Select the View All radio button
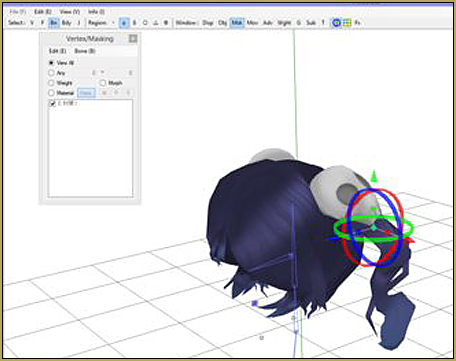Screen dimensions: 456x361 51,63
